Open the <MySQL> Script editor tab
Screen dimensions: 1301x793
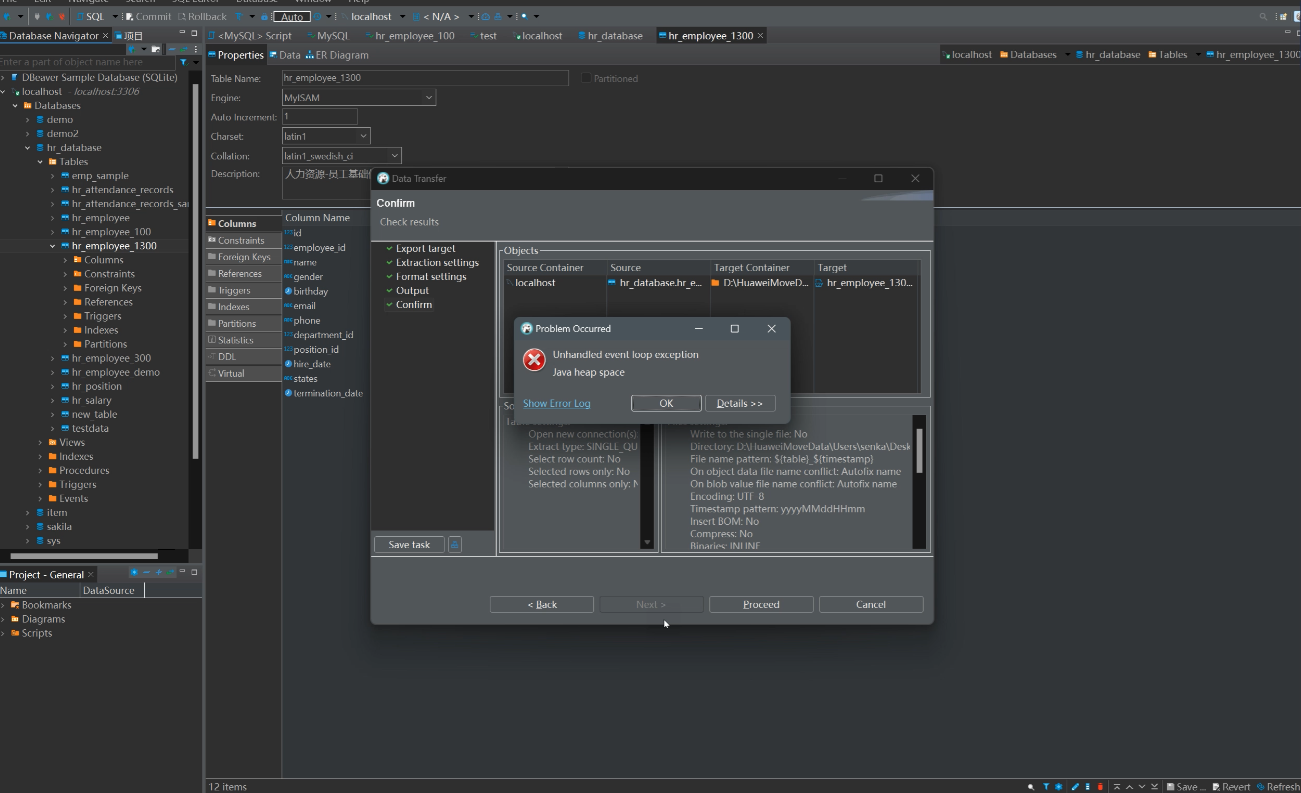(249, 36)
